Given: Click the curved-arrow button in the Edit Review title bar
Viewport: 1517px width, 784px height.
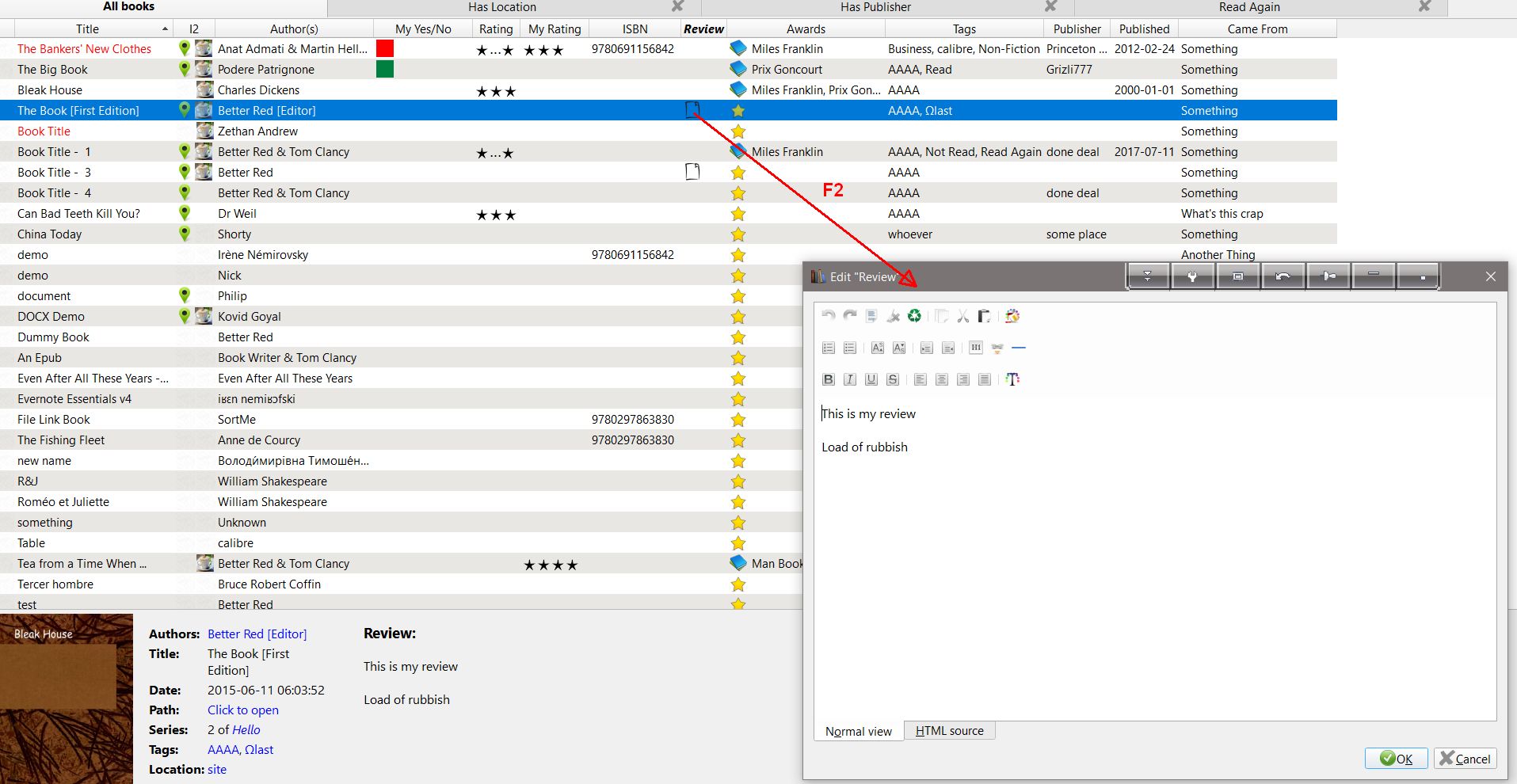Looking at the screenshot, I should pyautogui.click(x=1283, y=276).
